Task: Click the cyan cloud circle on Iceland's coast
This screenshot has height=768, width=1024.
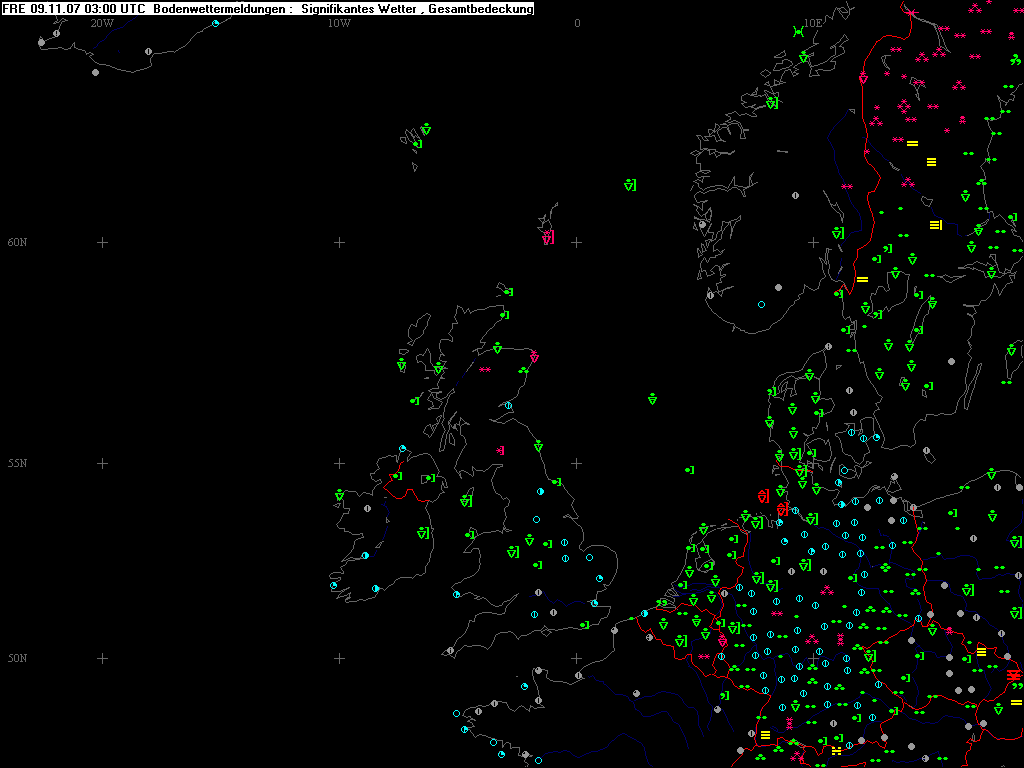Action: click(216, 23)
